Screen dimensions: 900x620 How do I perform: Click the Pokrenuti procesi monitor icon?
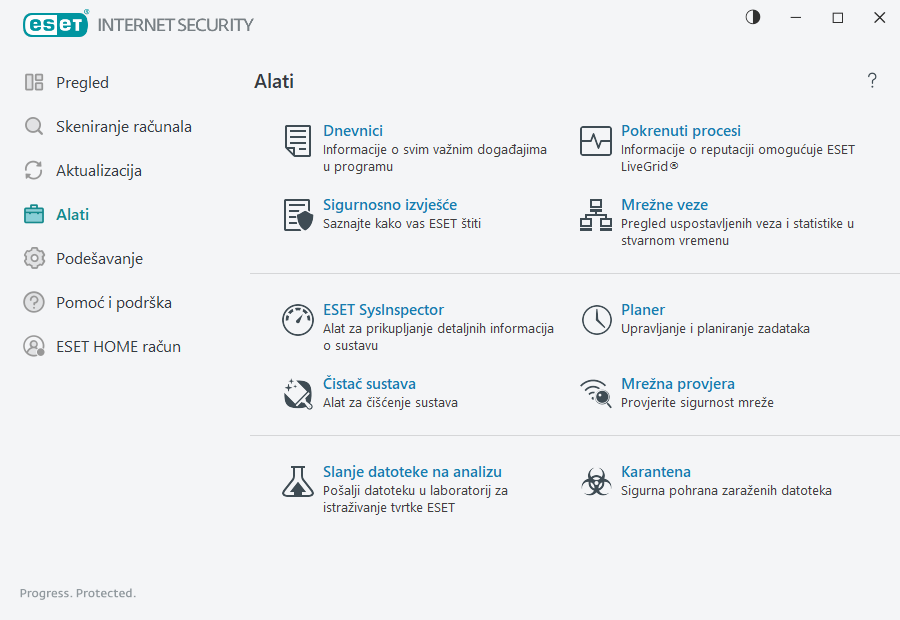point(596,141)
